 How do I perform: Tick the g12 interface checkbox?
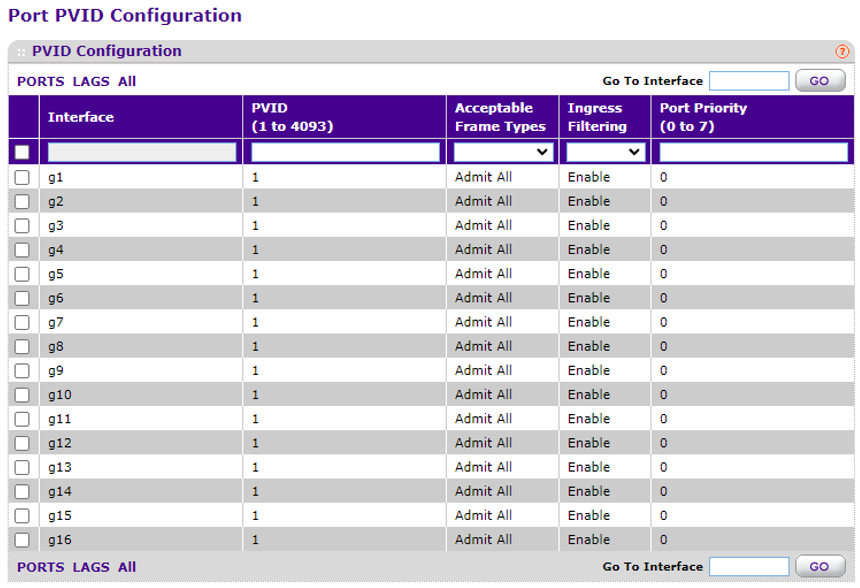pos(22,443)
